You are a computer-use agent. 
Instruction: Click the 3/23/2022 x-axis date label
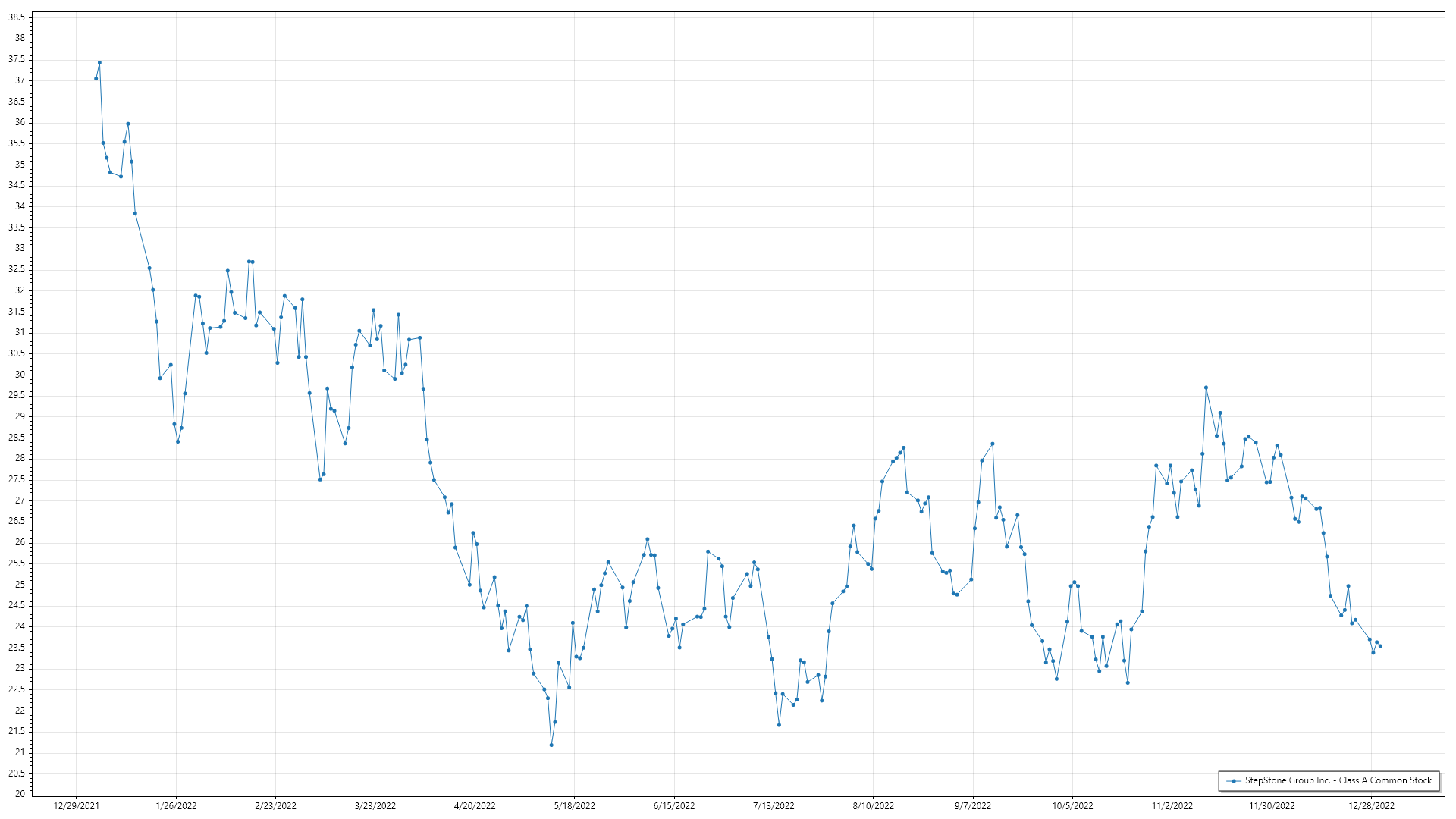coord(375,806)
